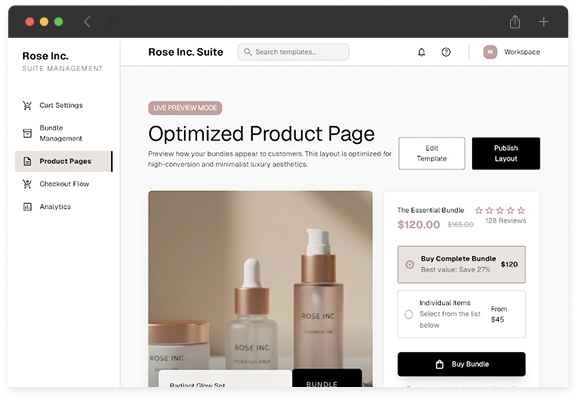Click the browser back arrow
This screenshot has height=400, width=579.
(x=87, y=22)
